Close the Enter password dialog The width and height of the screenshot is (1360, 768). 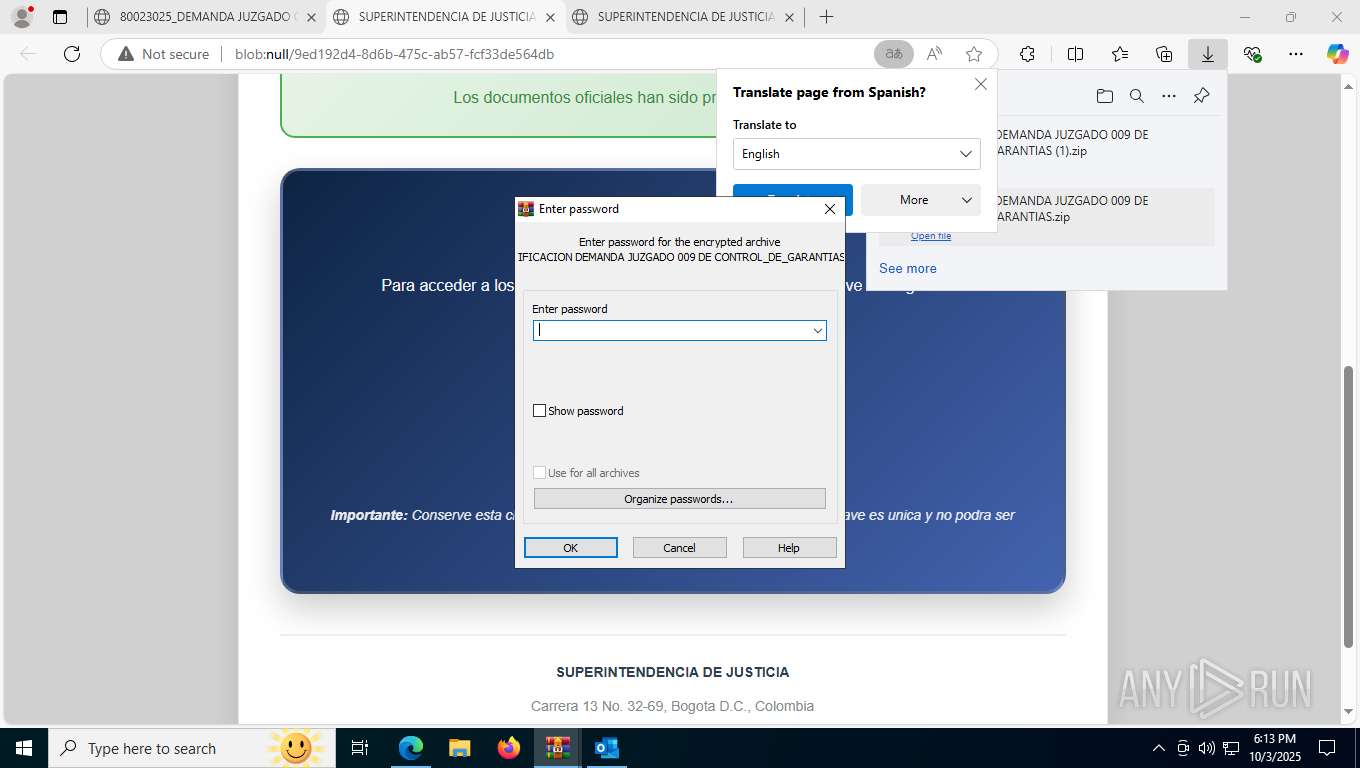[x=830, y=209]
